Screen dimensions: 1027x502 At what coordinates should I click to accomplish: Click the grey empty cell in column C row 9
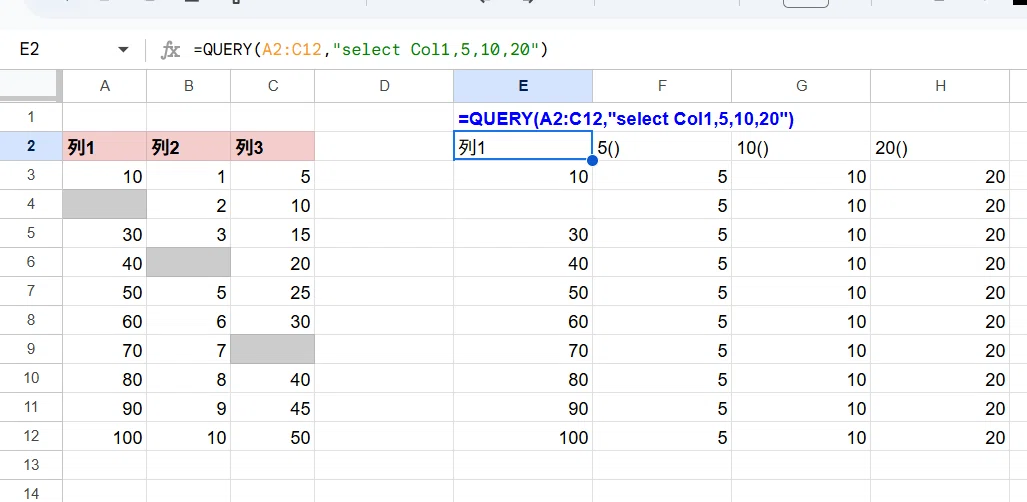pos(272,349)
